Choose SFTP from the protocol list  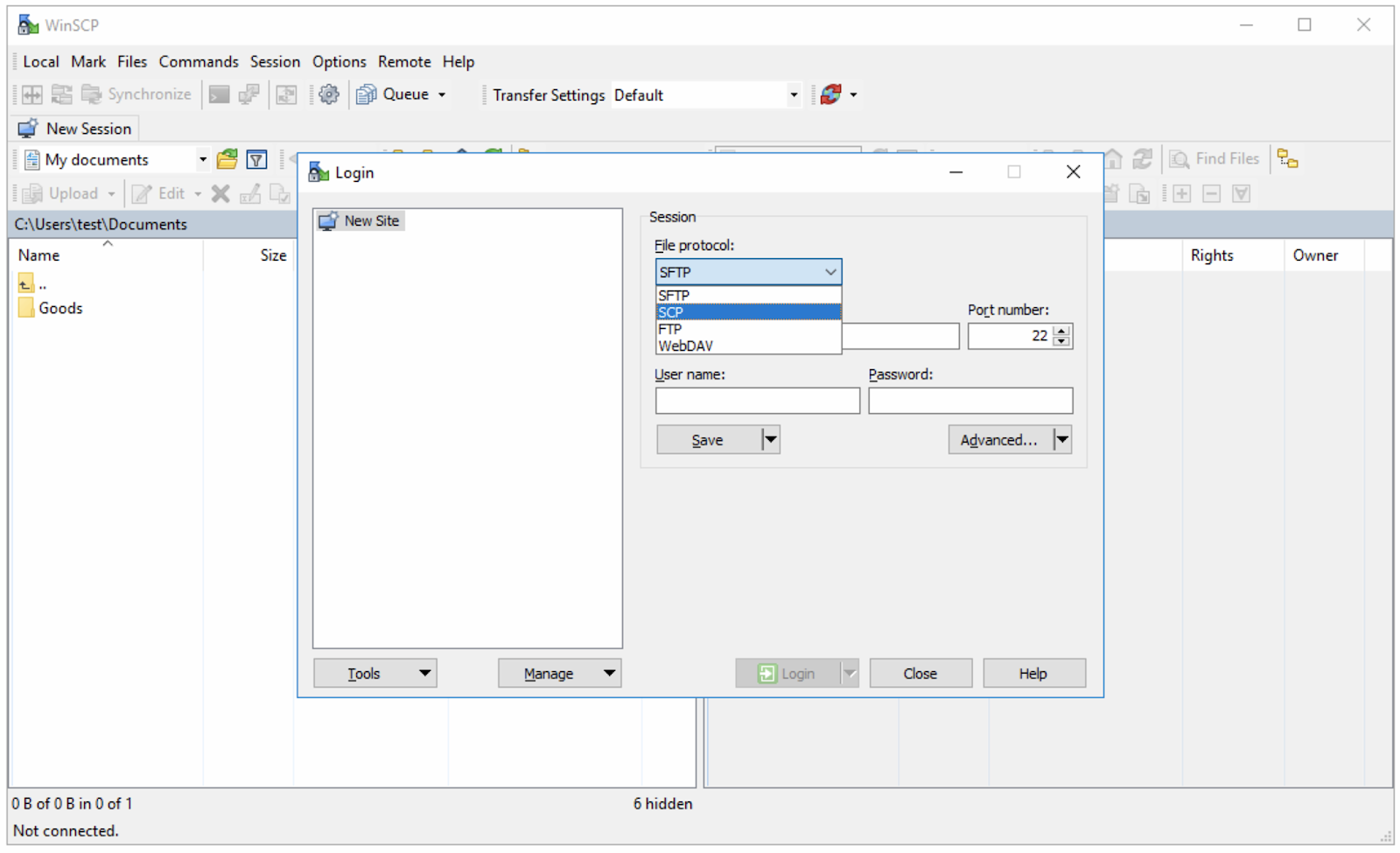click(x=748, y=296)
